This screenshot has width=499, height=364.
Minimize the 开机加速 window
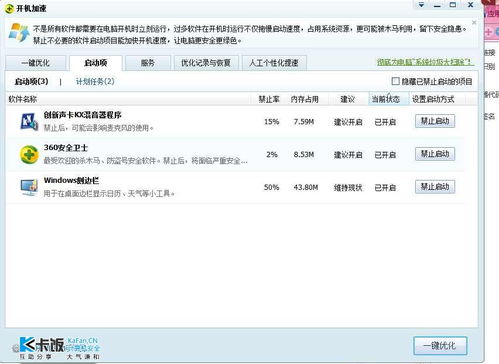[437, 5]
